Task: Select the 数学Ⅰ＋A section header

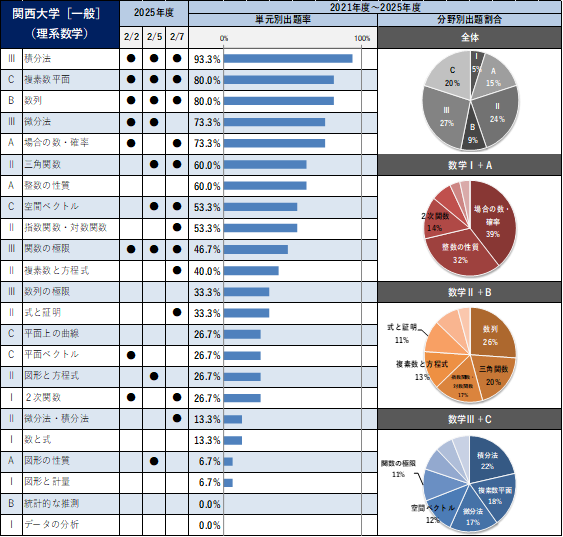Action: click(469, 165)
